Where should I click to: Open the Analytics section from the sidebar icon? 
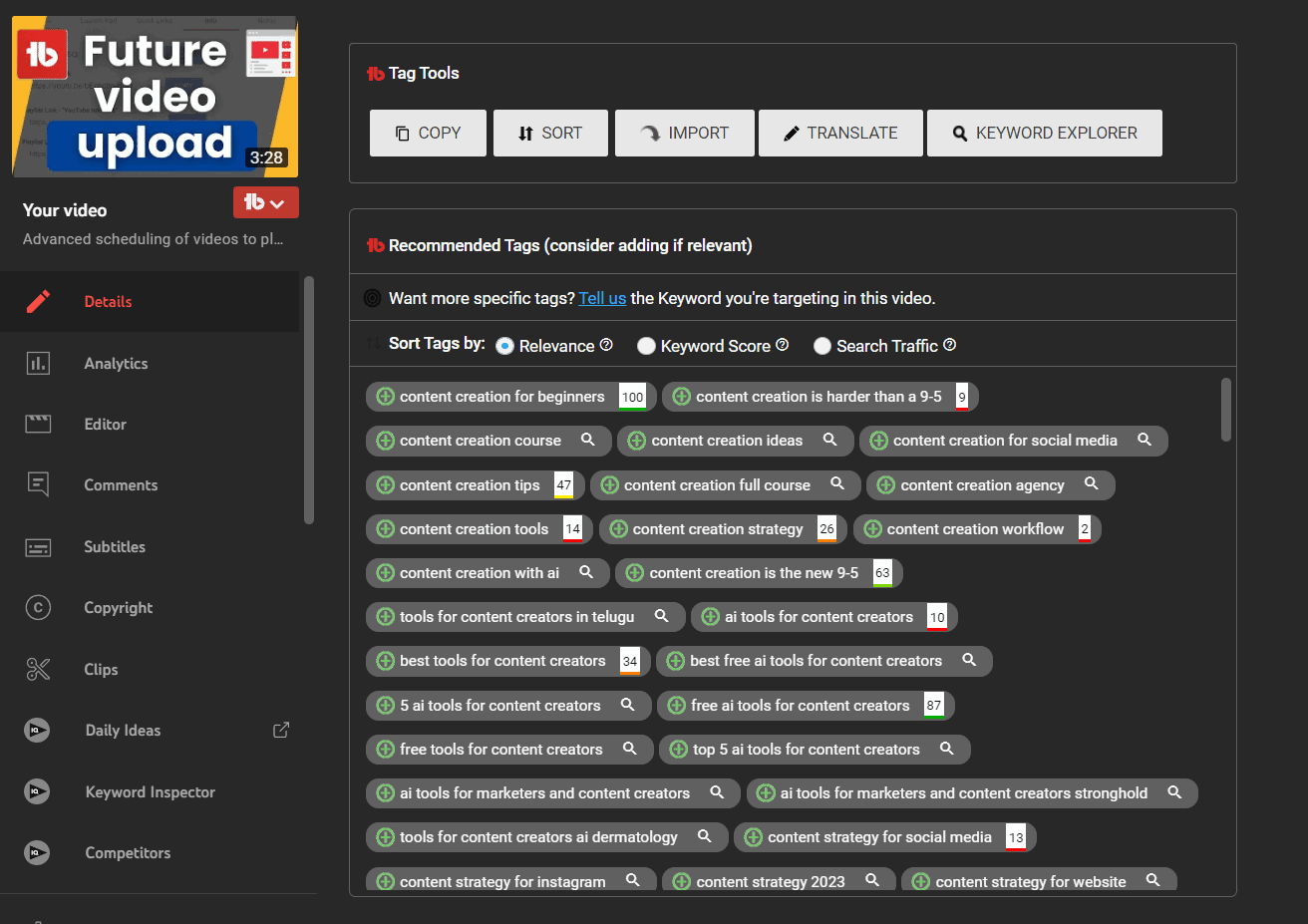(38, 363)
